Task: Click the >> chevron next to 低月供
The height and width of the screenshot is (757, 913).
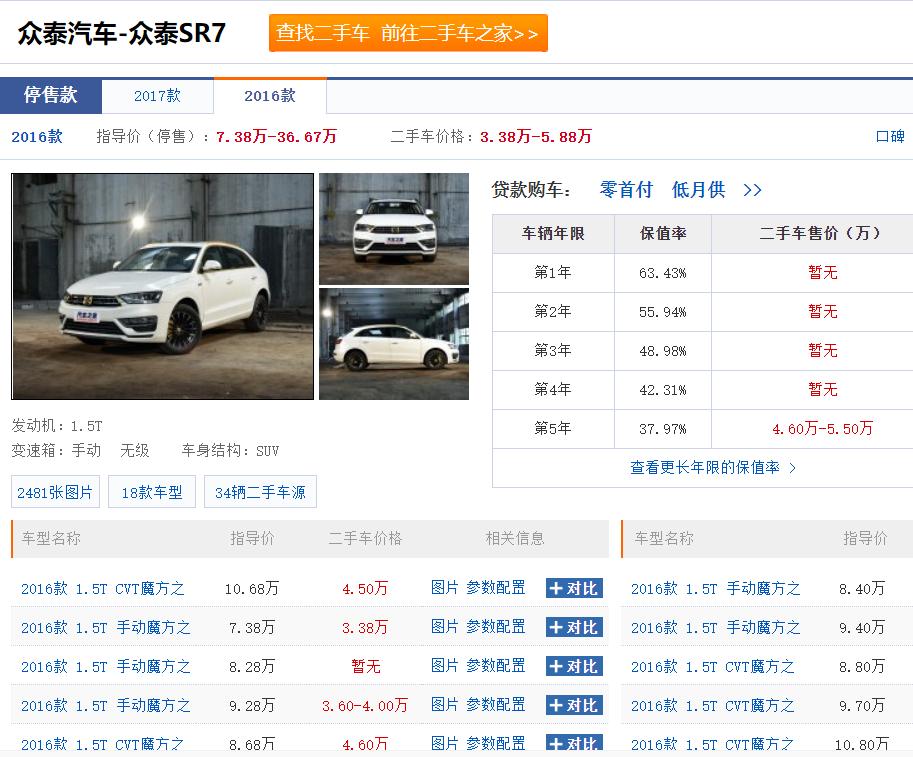Action: pyautogui.click(x=749, y=189)
